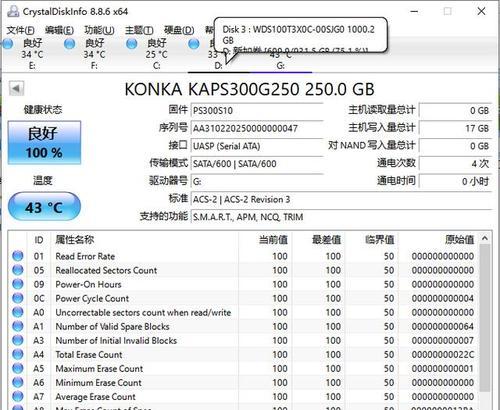Click raw value 00000000022C
Image resolution: width=500 pixels, height=410 pixels.
point(443,354)
